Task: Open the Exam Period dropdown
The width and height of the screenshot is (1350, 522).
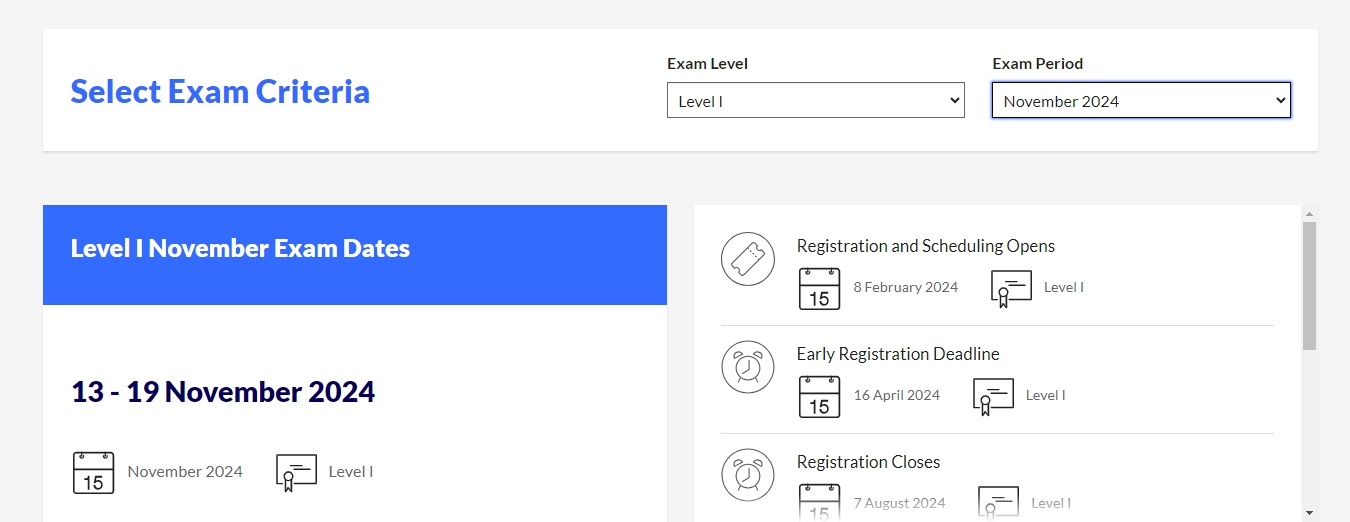Action: (1141, 101)
